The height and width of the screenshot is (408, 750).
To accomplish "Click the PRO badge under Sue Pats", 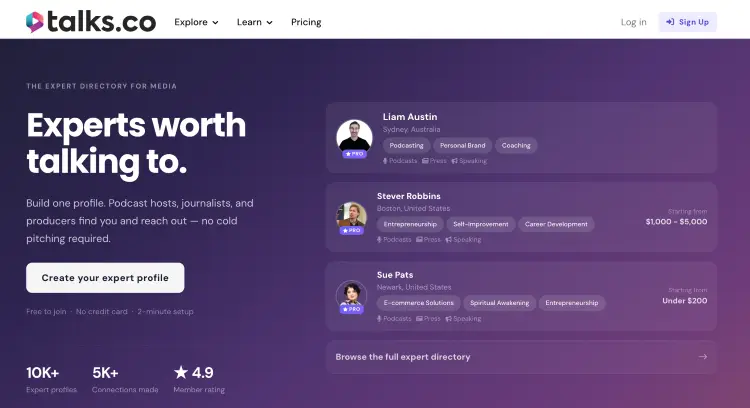I will [352, 309].
